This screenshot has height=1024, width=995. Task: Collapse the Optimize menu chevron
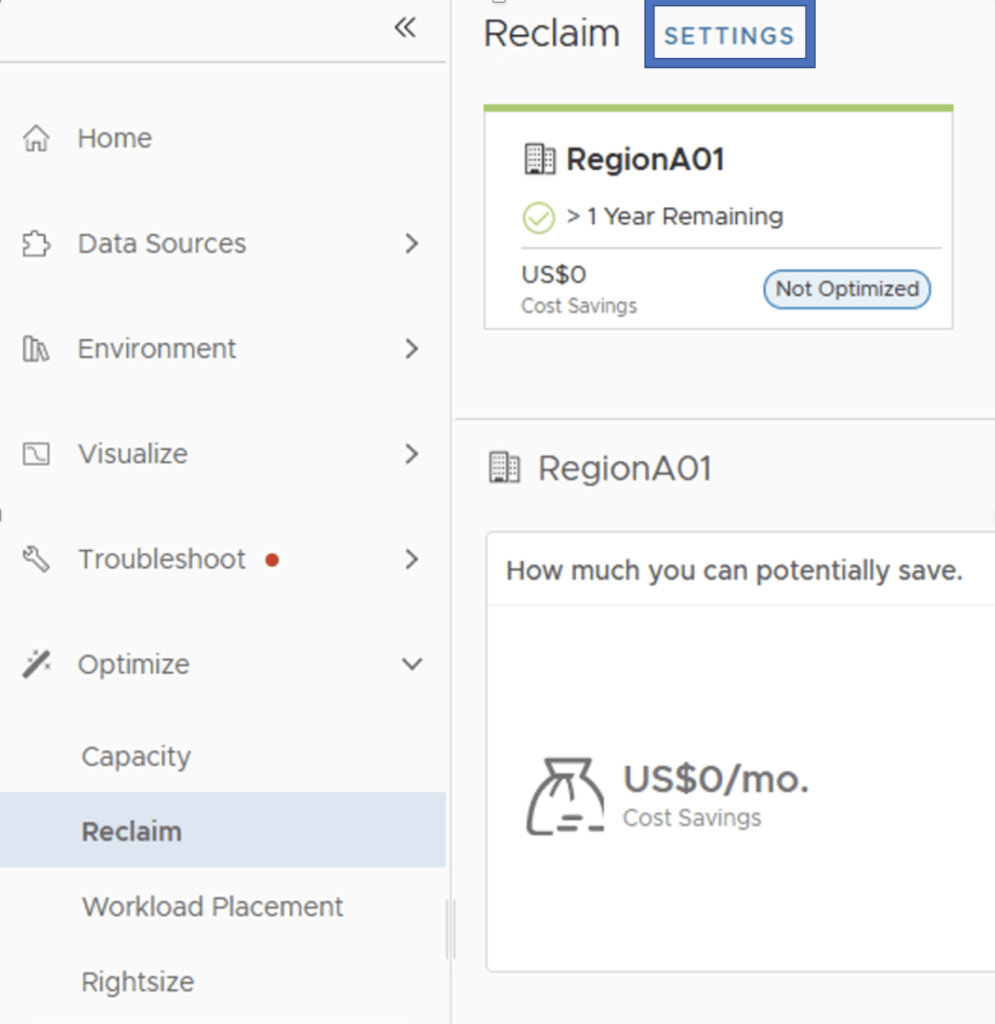[411, 664]
